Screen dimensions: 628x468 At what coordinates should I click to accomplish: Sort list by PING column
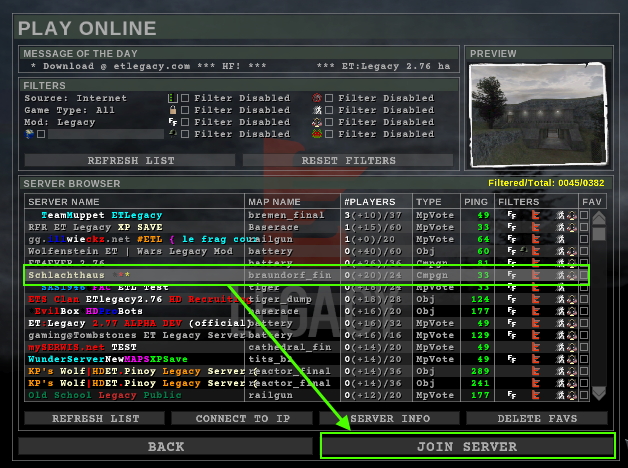477,202
